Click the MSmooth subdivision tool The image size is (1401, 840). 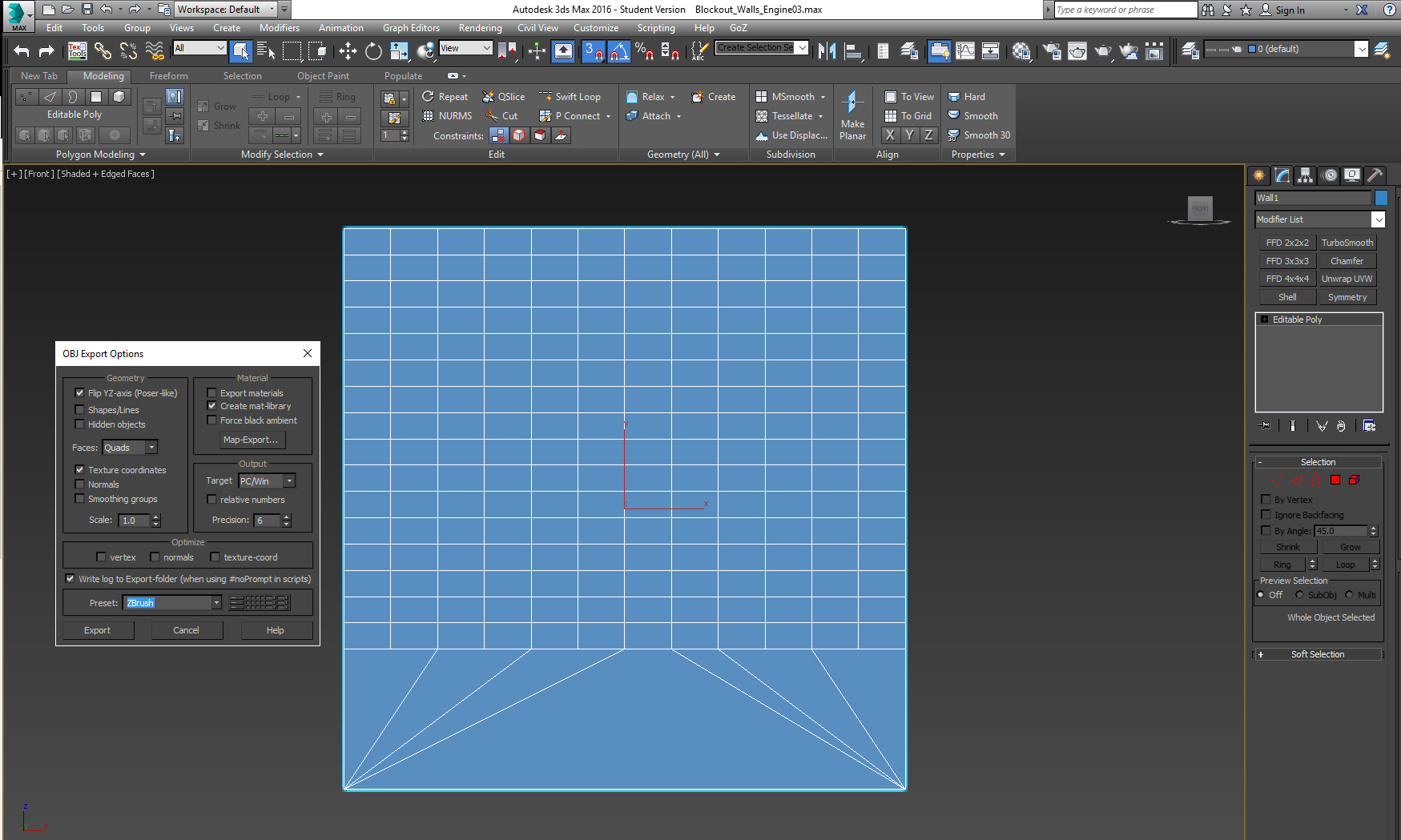coord(785,97)
